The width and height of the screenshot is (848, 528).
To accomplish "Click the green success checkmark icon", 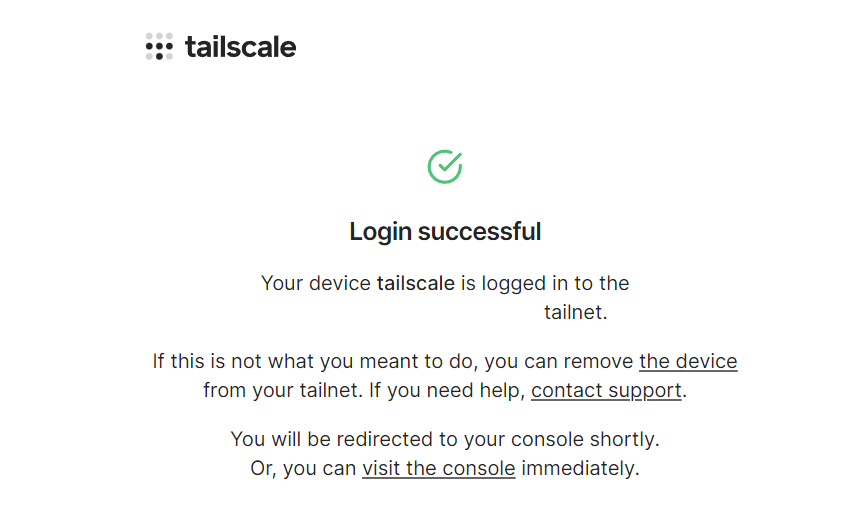I will (445, 166).
